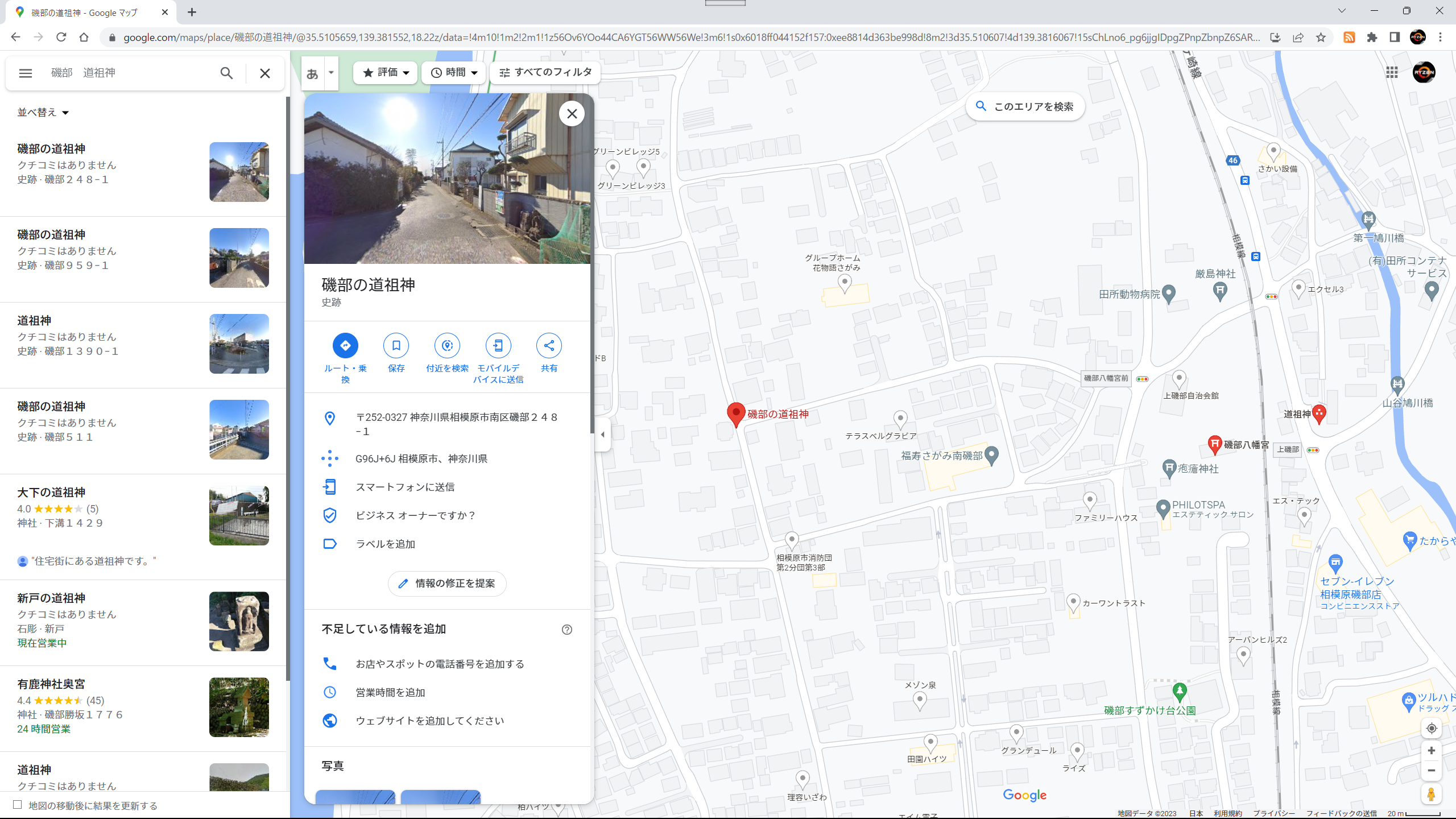Show your location button
1456x819 pixels.
pyautogui.click(x=1432, y=729)
